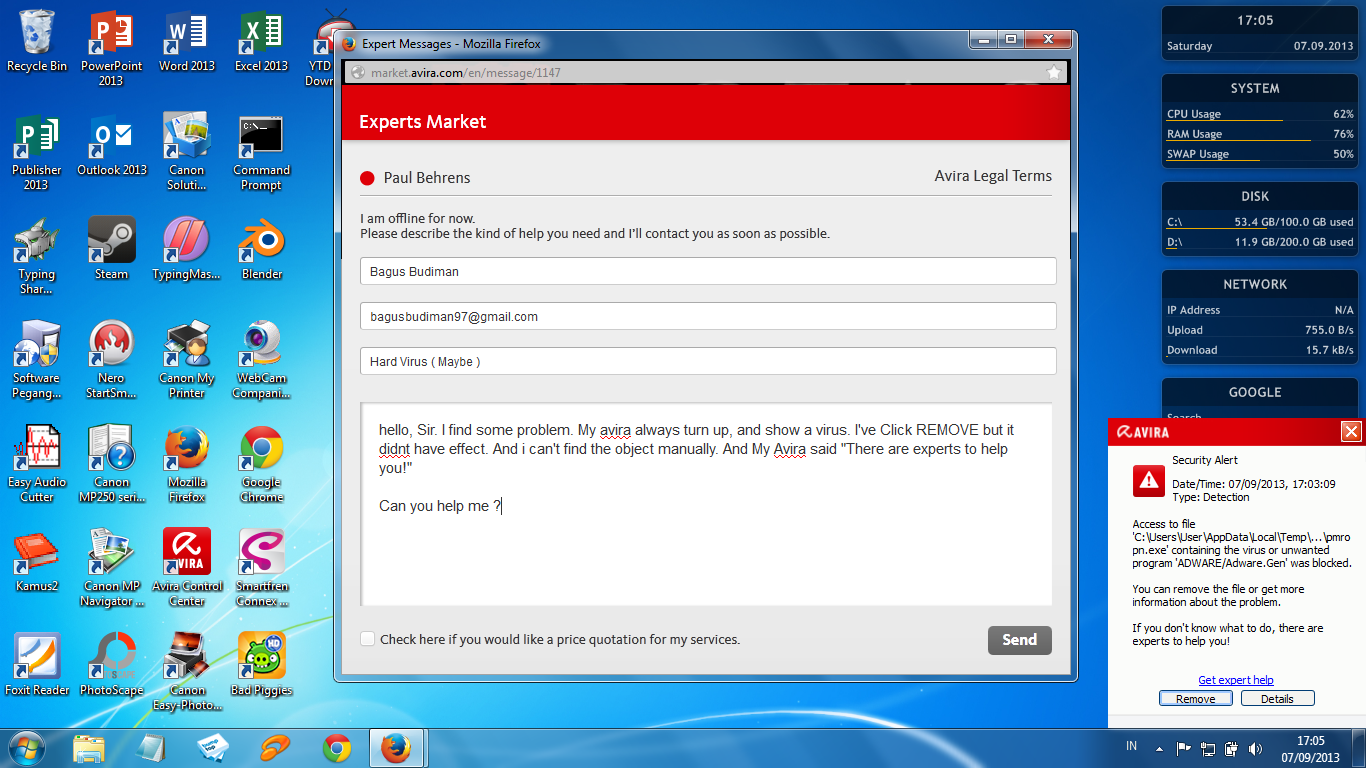Open the Windows Start menu
1366x768 pixels.
tap(27, 748)
